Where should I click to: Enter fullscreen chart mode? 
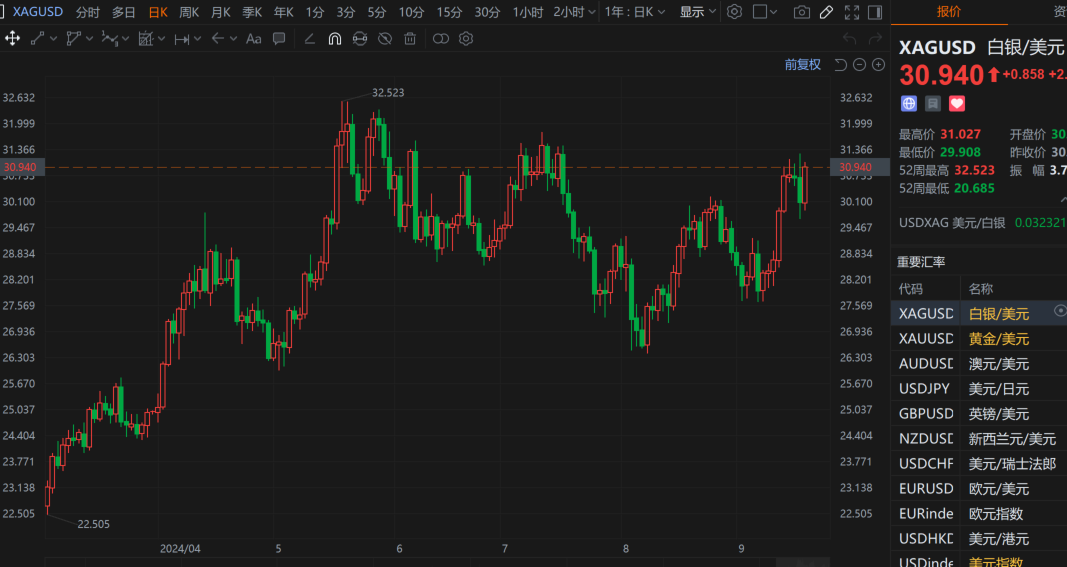[x=851, y=12]
